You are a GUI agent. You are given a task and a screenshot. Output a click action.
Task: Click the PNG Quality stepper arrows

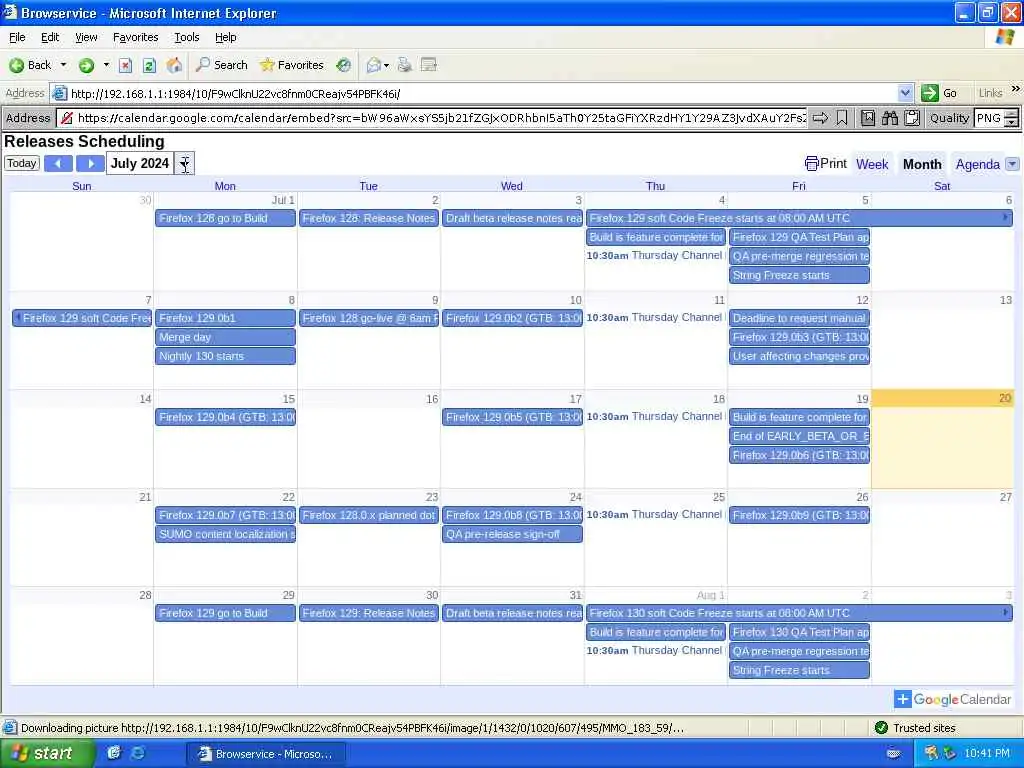pyautogui.click(x=1011, y=118)
